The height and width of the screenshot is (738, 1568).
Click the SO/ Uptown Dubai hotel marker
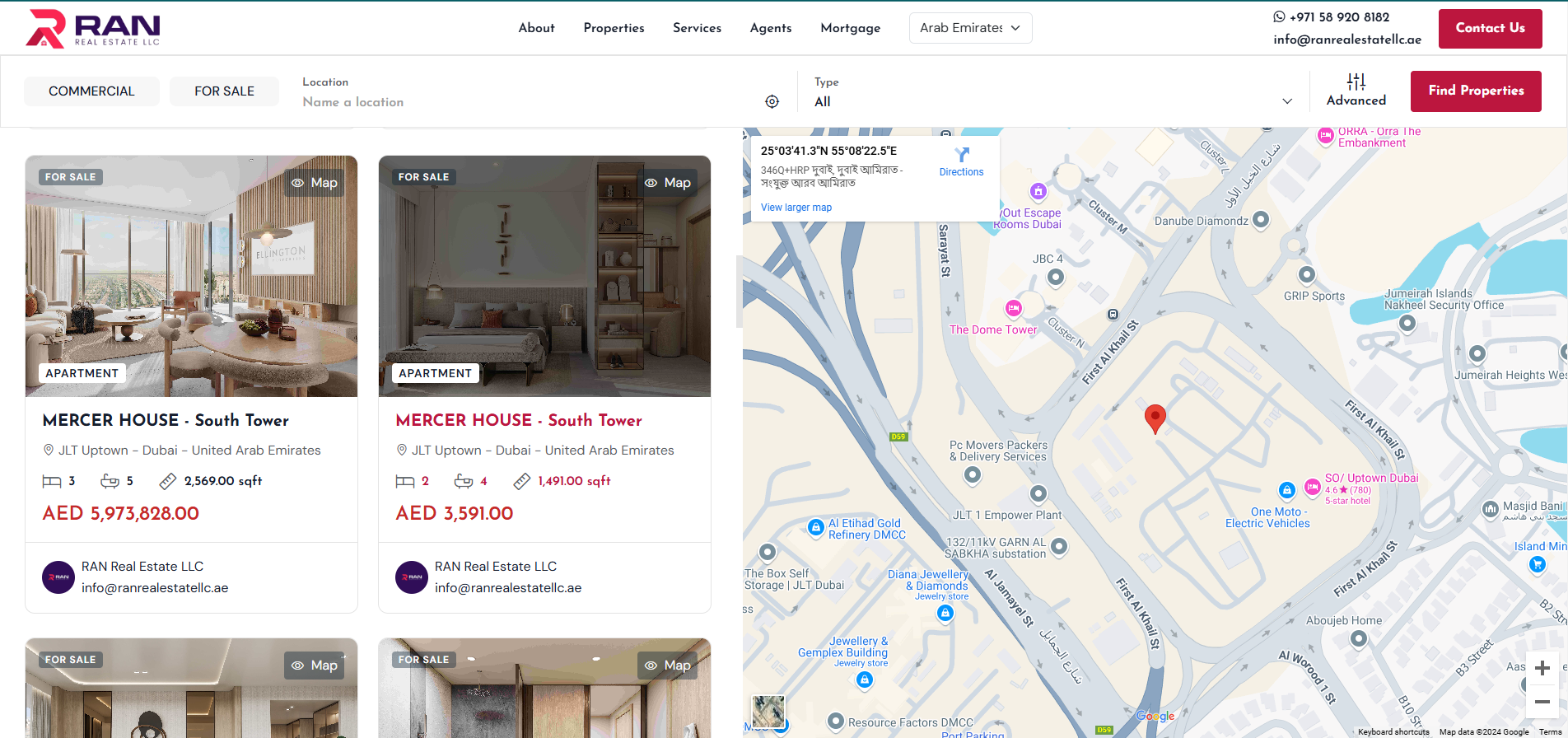pos(1312,488)
